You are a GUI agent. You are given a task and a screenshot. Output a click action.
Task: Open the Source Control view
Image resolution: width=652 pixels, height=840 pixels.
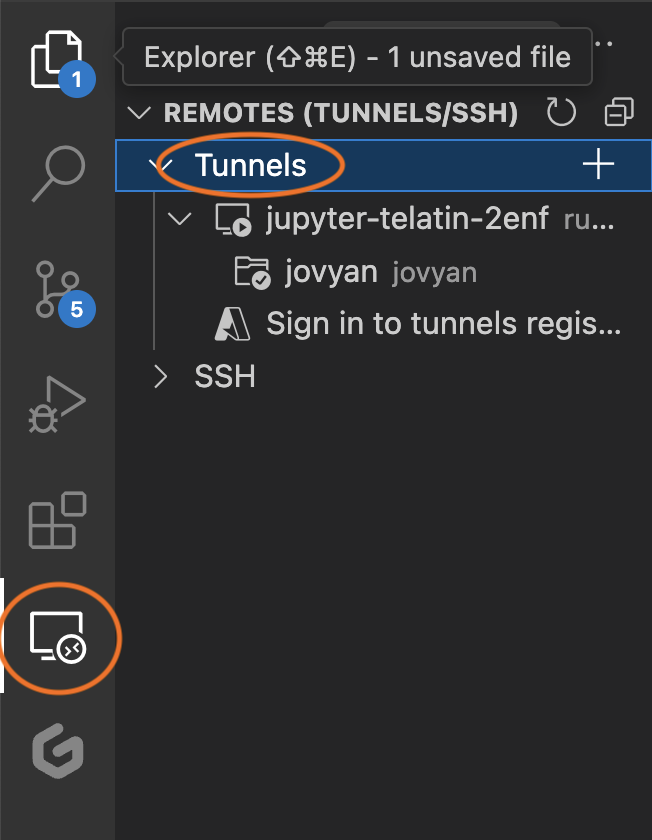tap(57, 289)
